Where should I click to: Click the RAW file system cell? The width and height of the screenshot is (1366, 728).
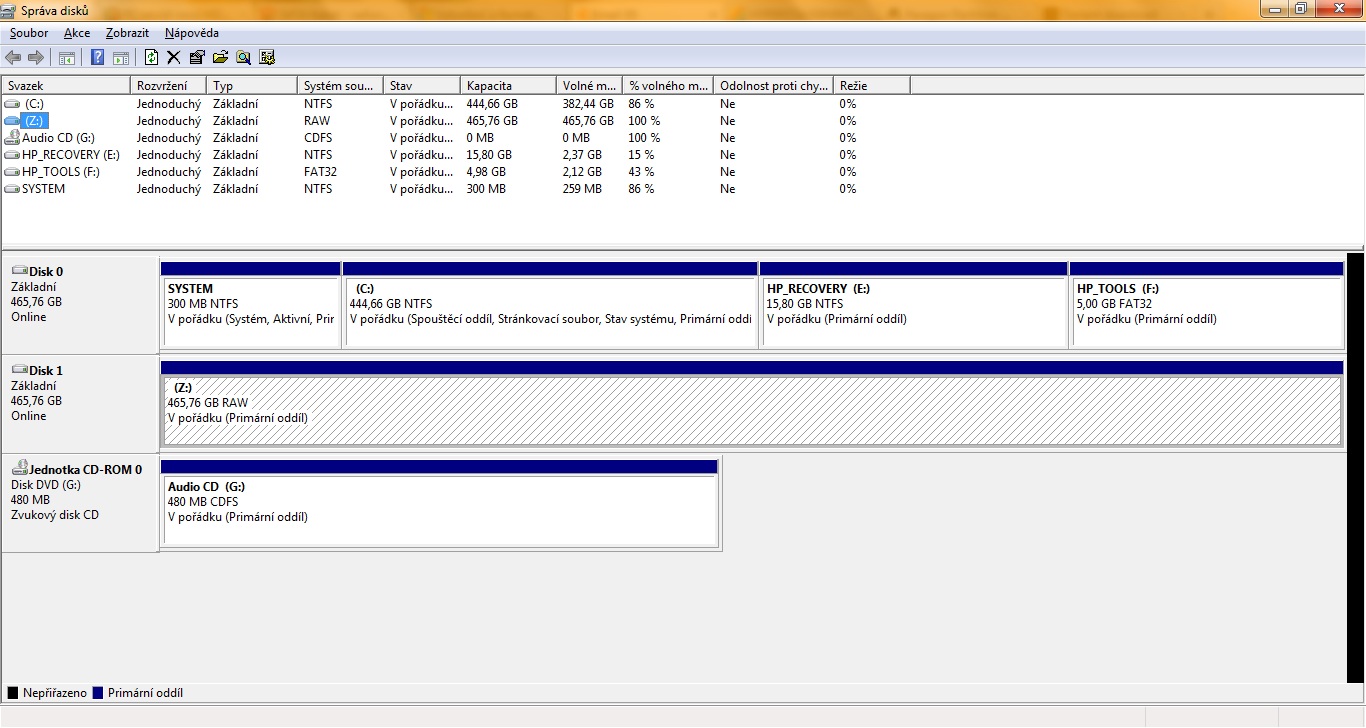[x=317, y=121]
